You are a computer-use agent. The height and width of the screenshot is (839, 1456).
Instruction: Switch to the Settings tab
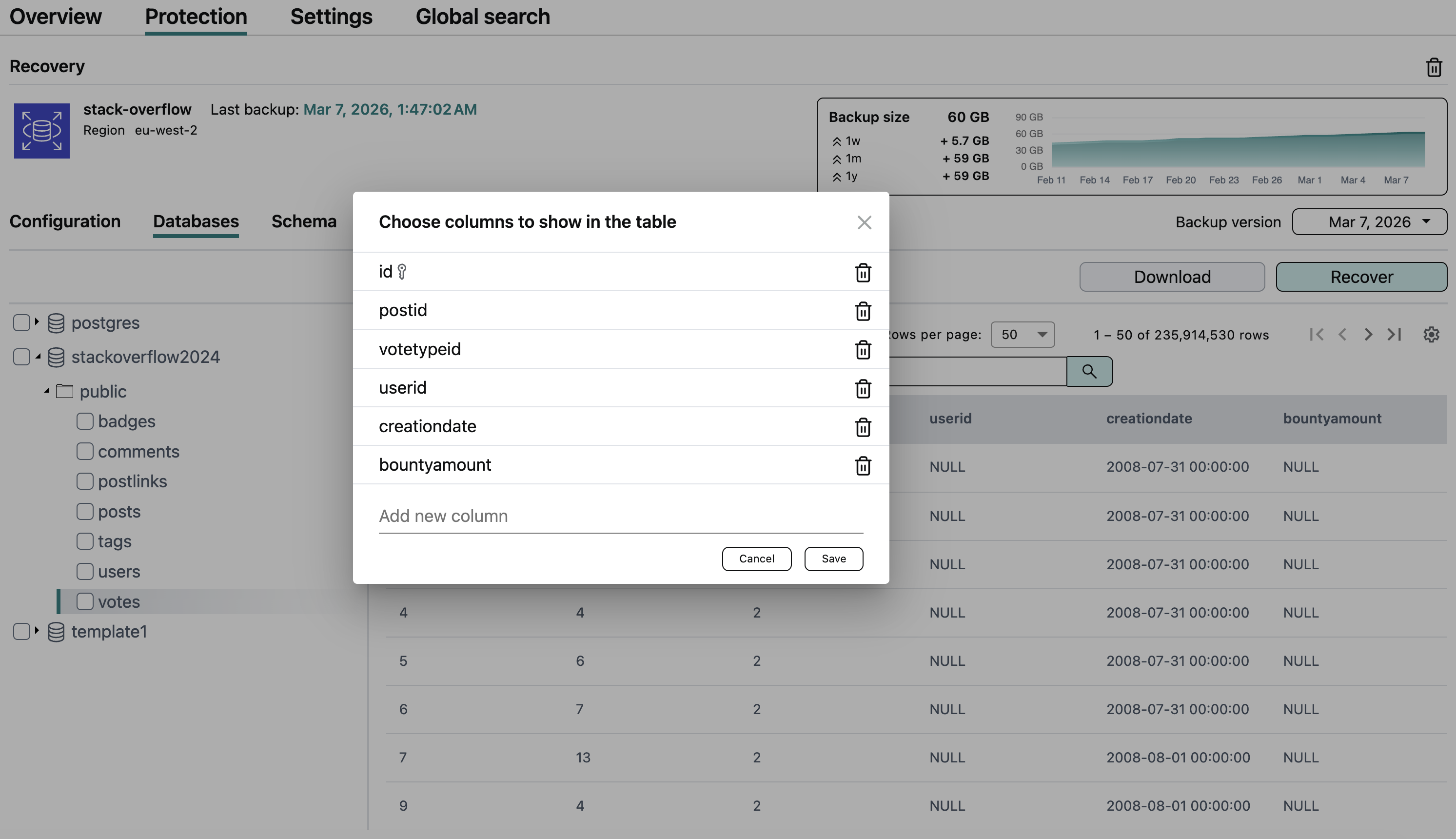pyautogui.click(x=331, y=17)
